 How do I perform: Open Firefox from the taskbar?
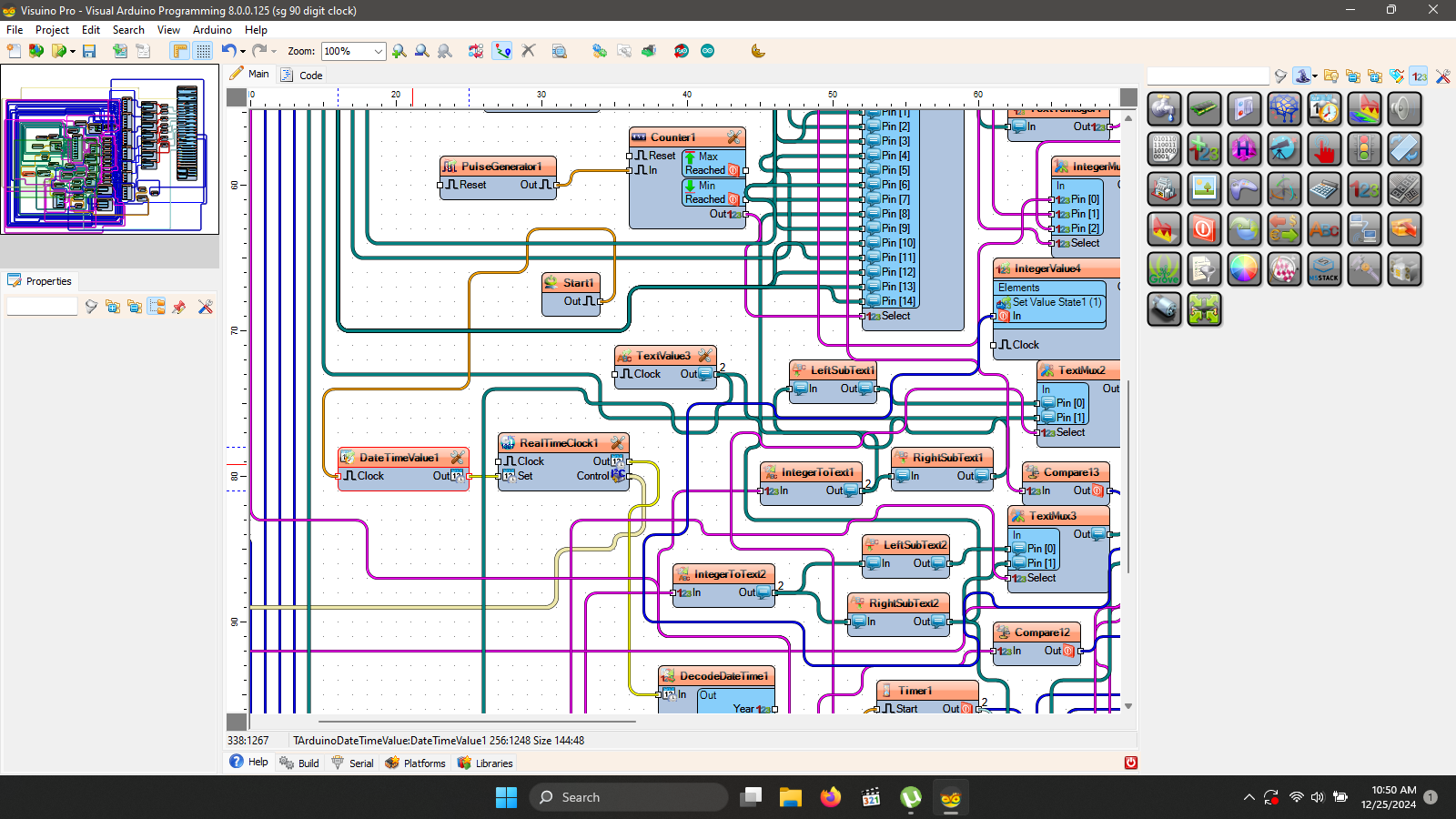coord(830,797)
